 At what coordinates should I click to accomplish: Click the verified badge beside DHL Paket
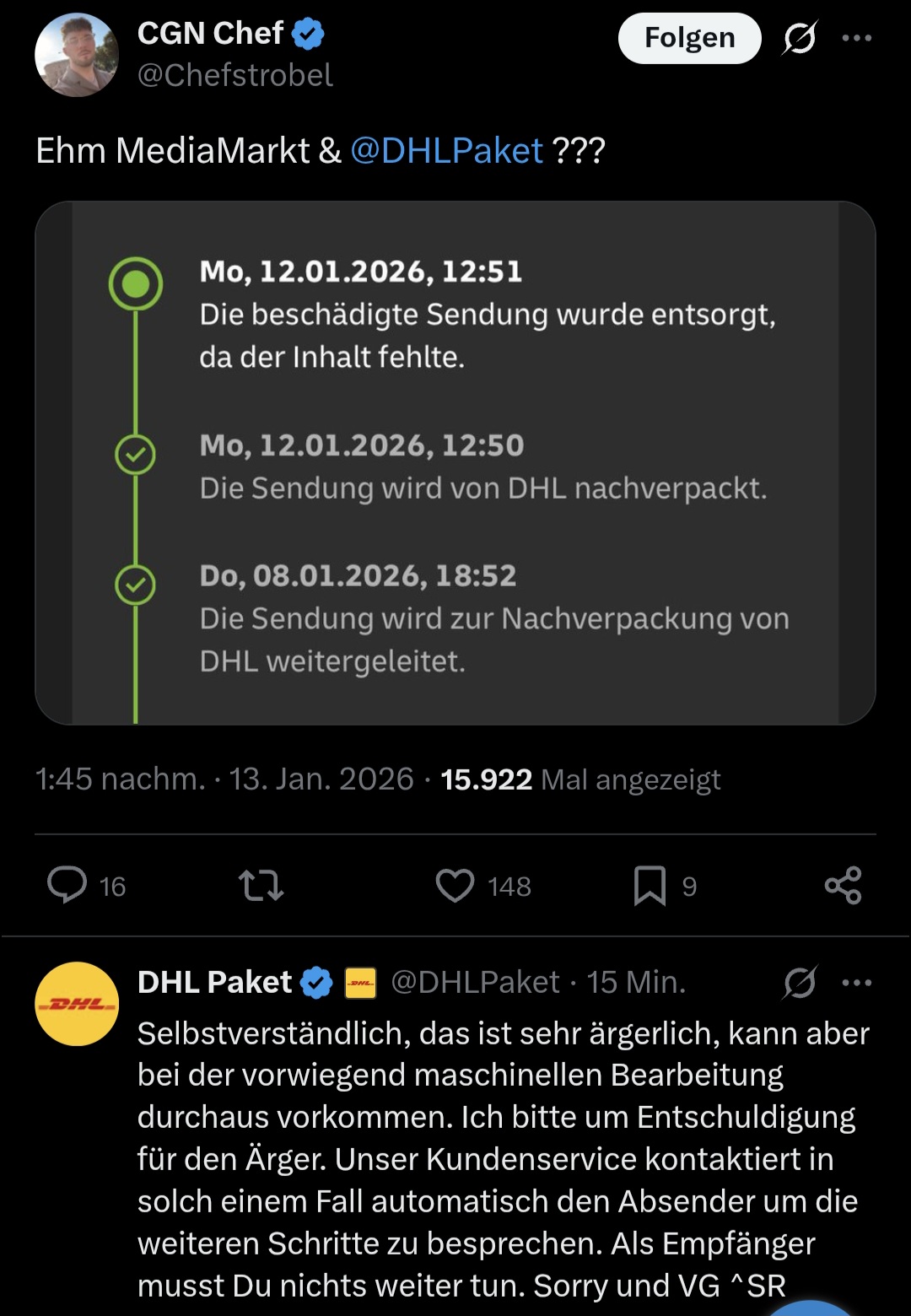coord(317,983)
